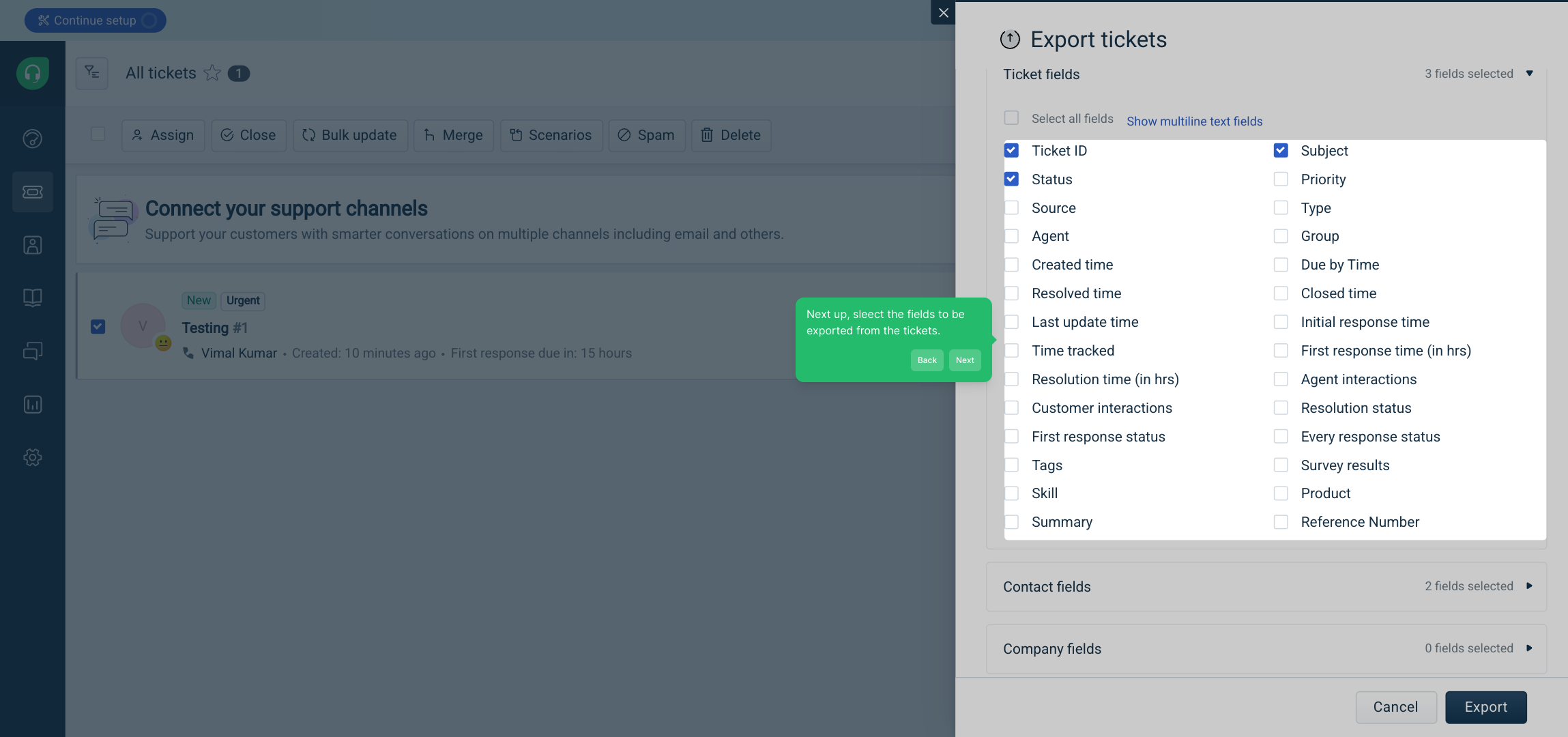Open the Tickets icon in sidebar
The width and height of the screenshot is (1568, 737).
tap(33, 192)
